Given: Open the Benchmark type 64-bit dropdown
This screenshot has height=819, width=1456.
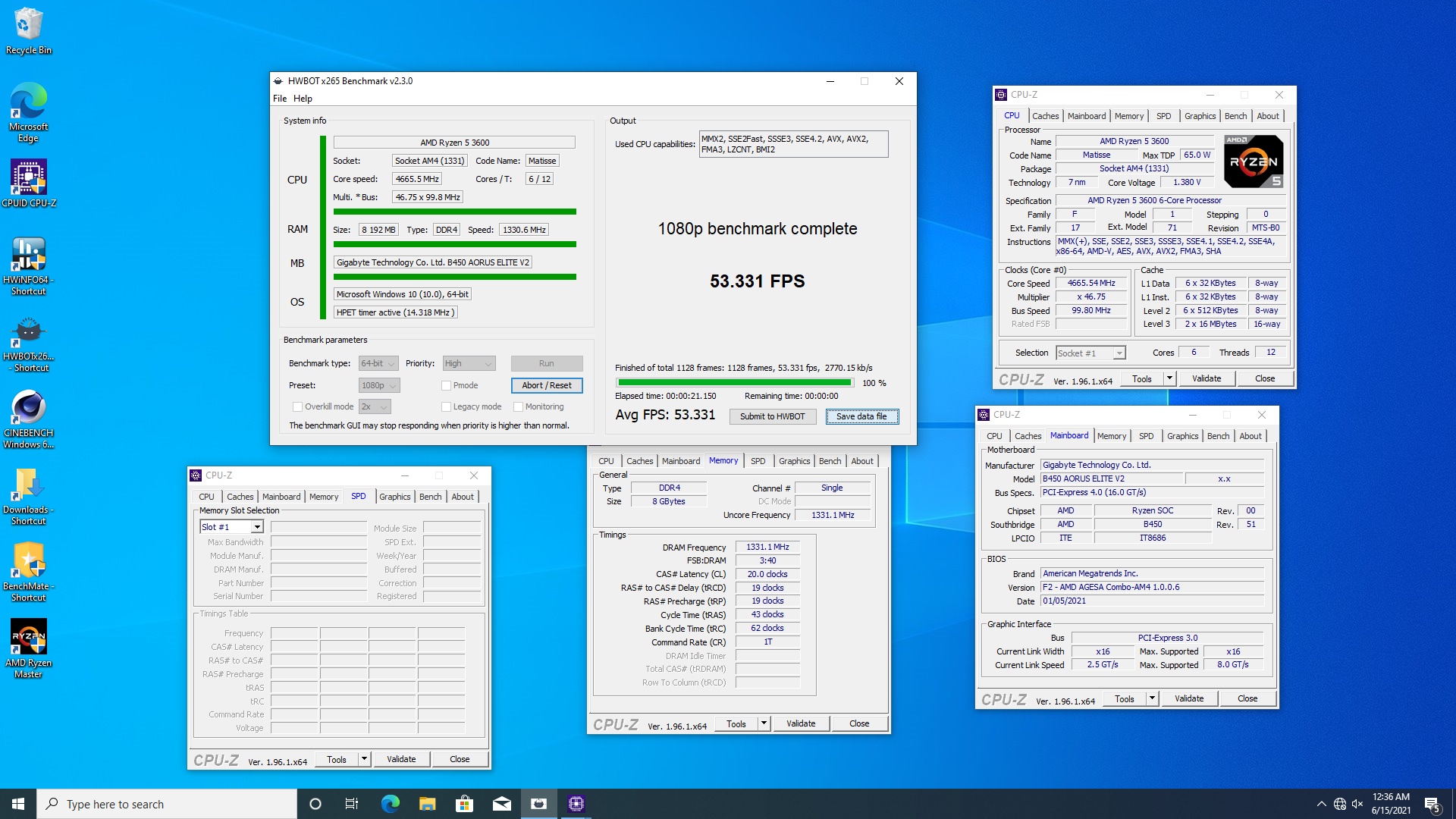Looking at the screenshot, I should click(378, 363).
